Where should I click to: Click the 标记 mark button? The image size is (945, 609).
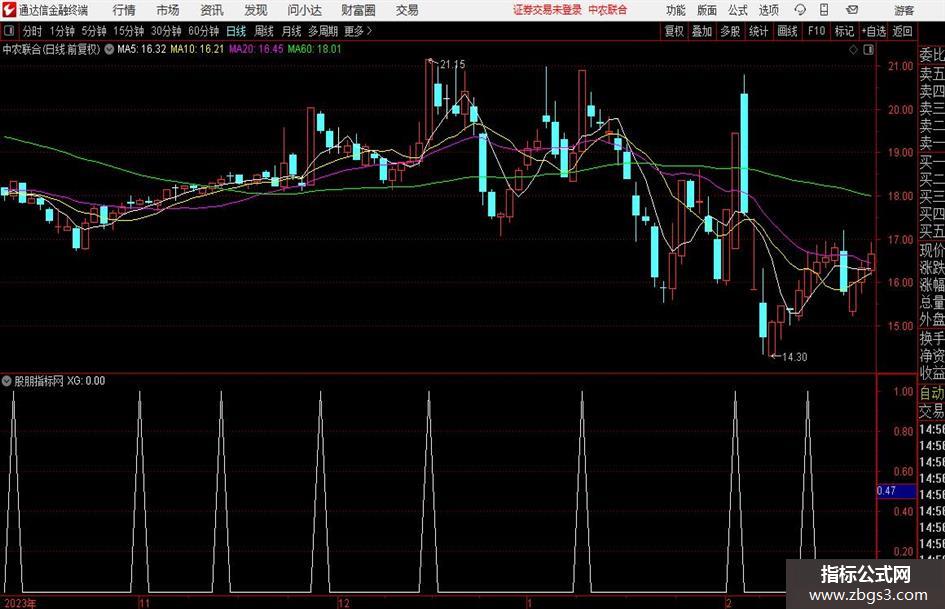[844, 31]
